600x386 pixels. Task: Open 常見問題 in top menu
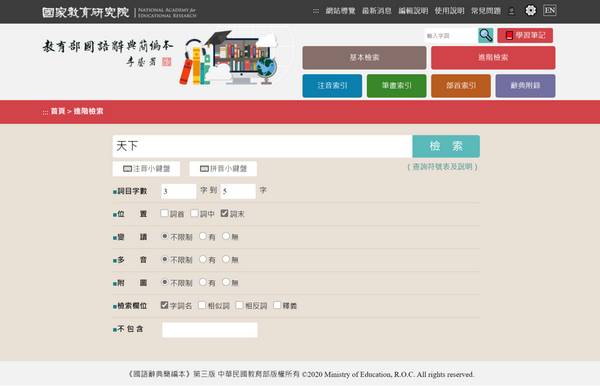(x=486, y=11)
